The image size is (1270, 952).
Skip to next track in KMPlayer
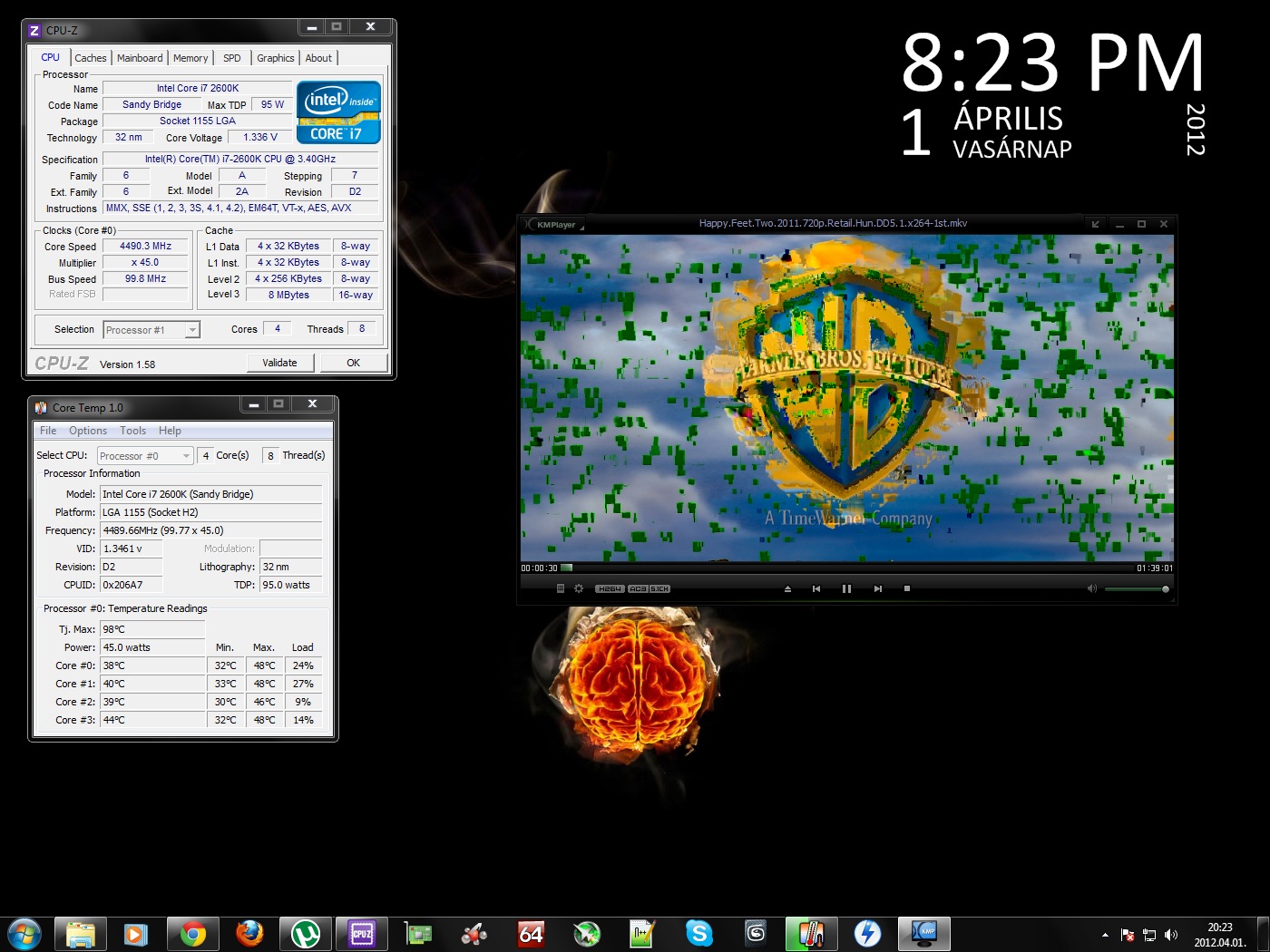click(877, 588)
